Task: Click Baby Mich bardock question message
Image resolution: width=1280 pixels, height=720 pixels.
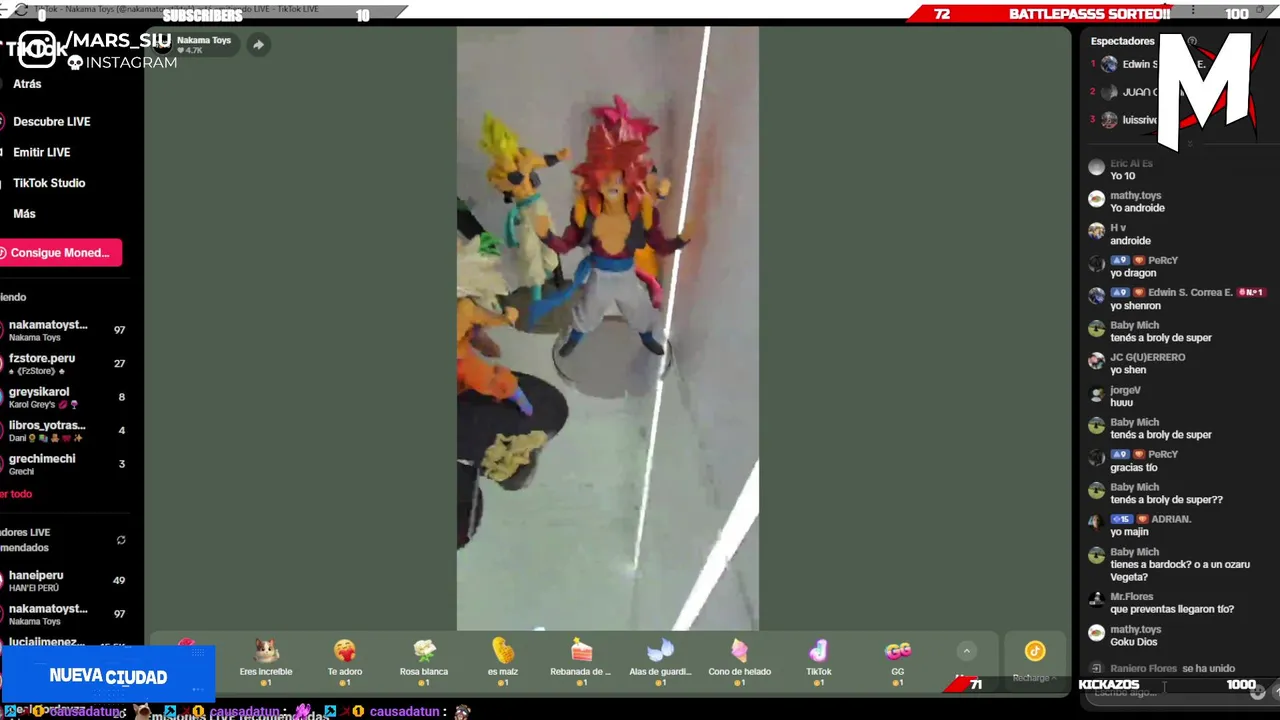Action: (x=1180, y=570)
